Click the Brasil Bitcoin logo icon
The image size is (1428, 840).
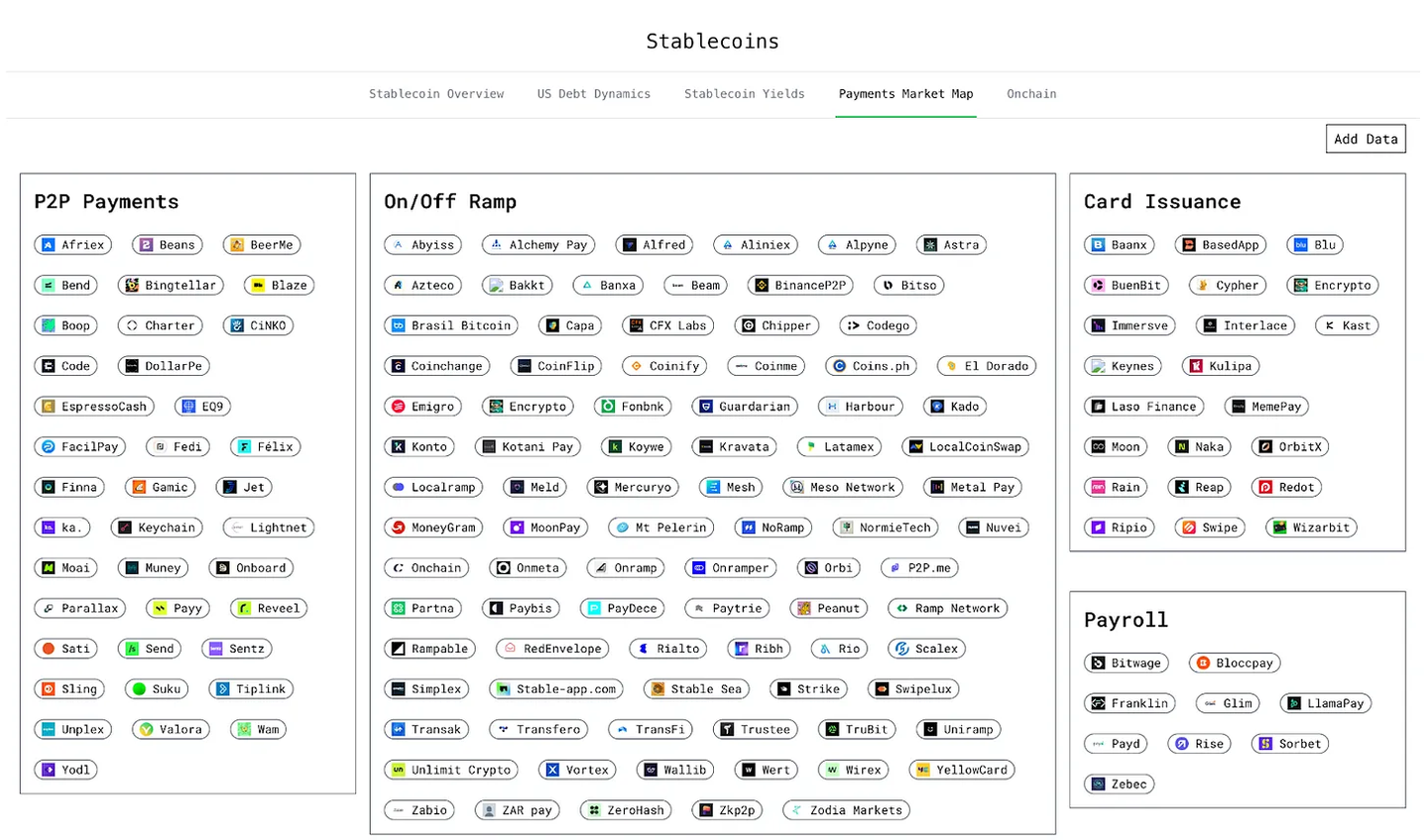coord(398,325)
